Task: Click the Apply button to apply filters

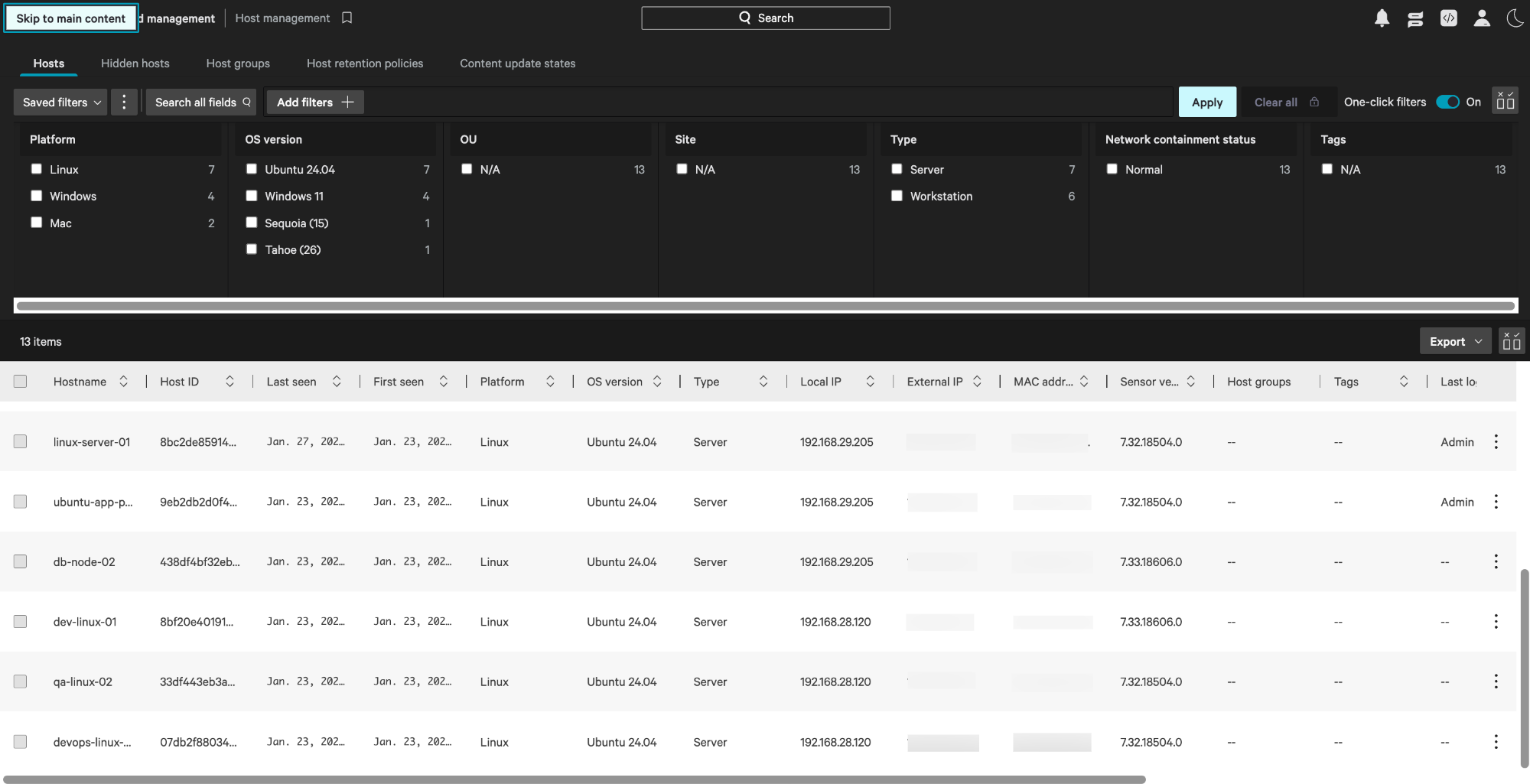Action: click(1207, 102)
